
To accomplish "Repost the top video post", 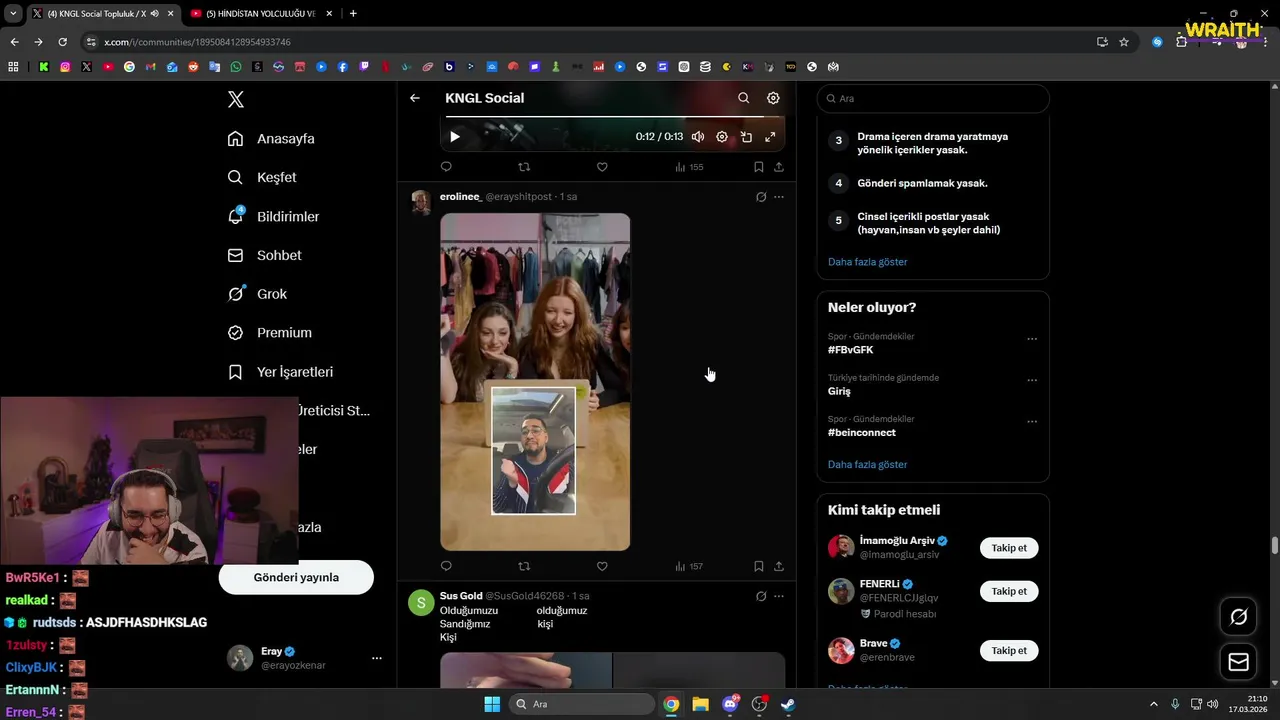I will (524, 167).
